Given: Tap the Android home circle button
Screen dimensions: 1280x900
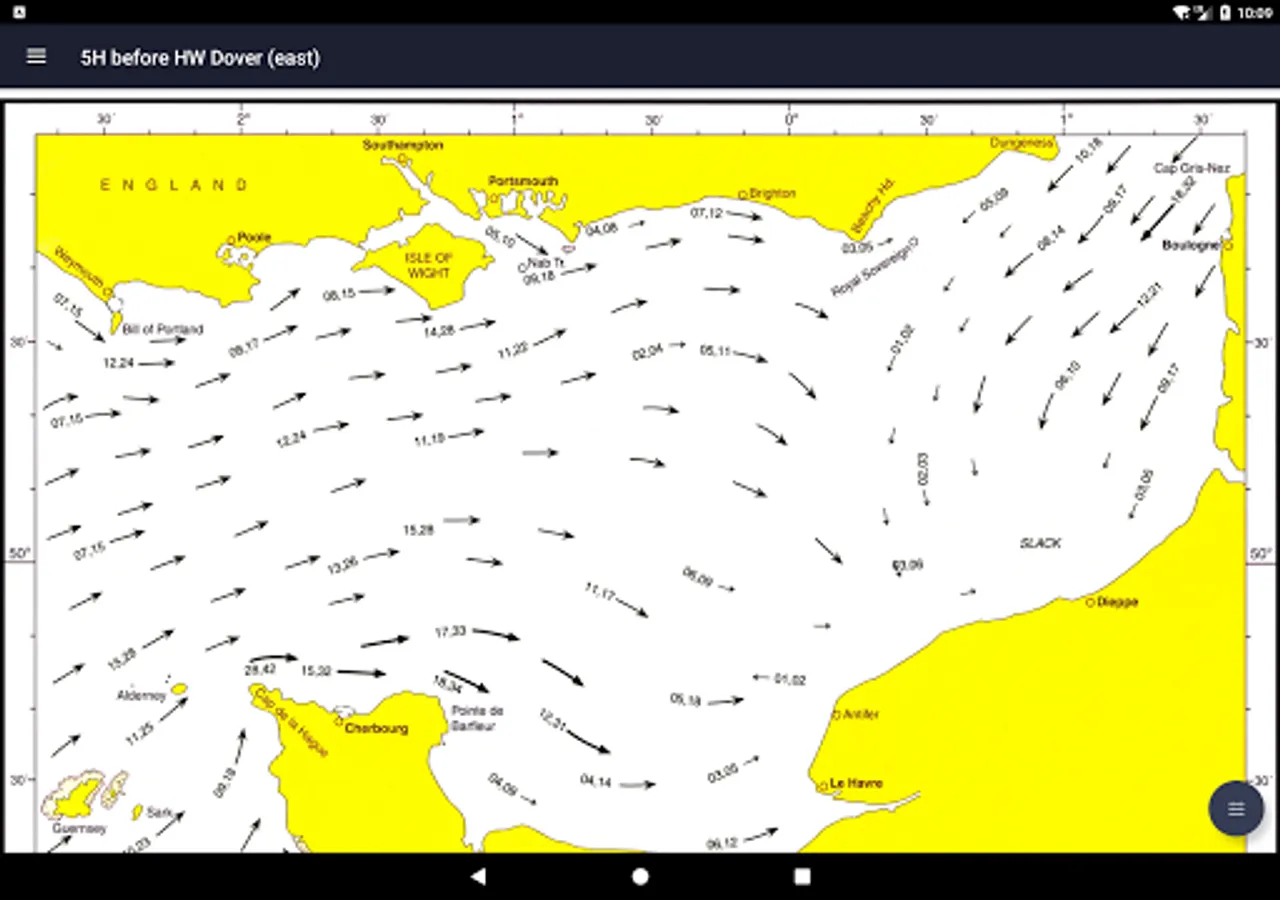Looking at the screenshot, I should tap(640, 876).
